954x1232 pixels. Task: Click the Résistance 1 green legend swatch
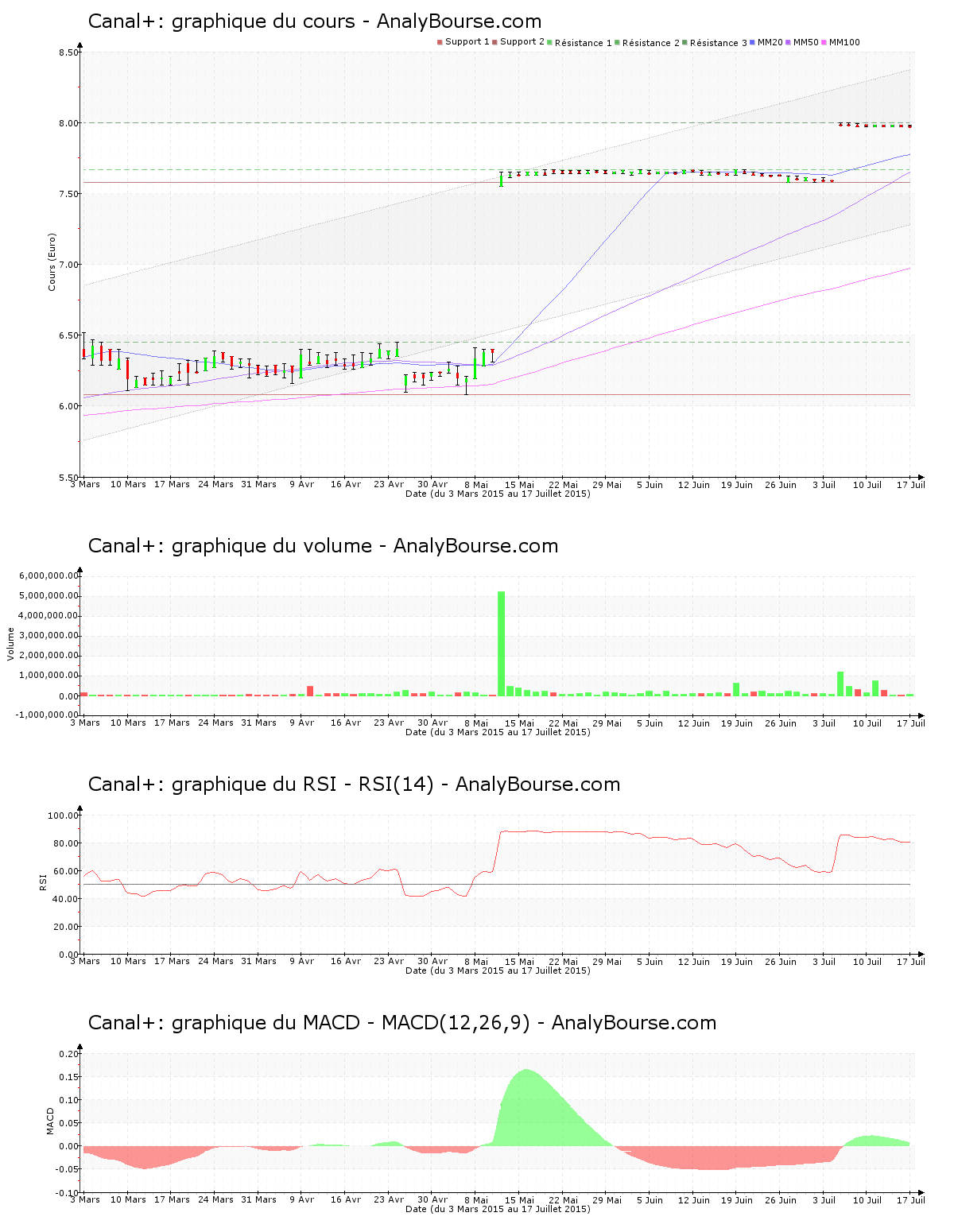point(549,42)
